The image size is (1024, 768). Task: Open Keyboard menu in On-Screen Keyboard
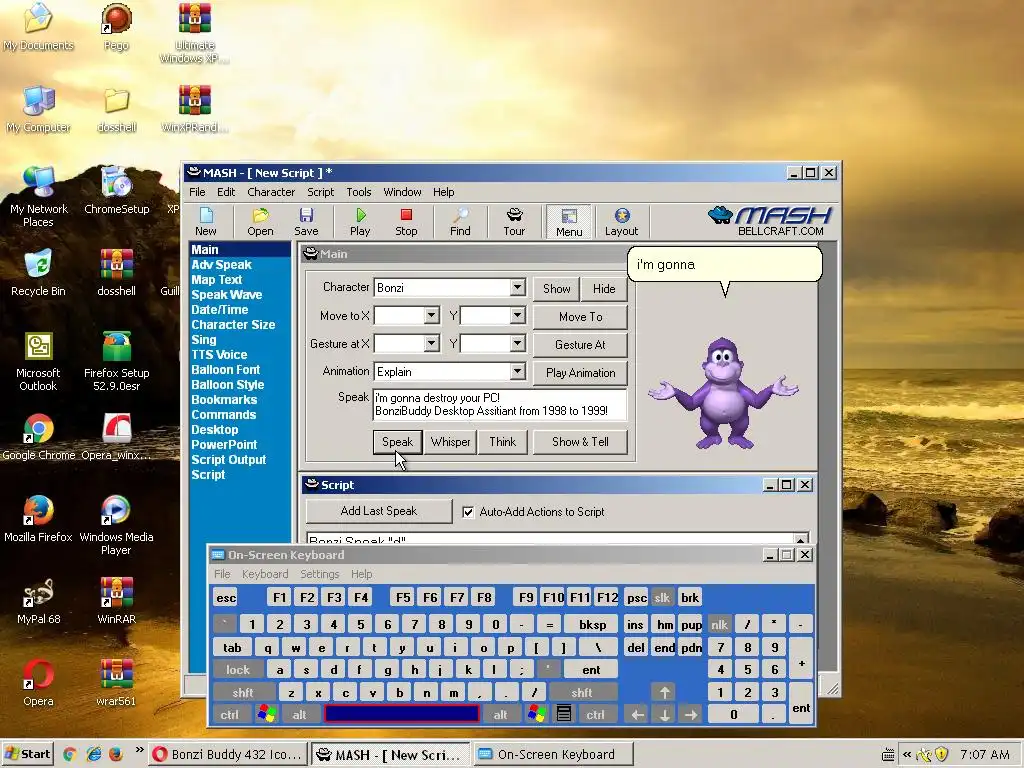coord(264,574)
